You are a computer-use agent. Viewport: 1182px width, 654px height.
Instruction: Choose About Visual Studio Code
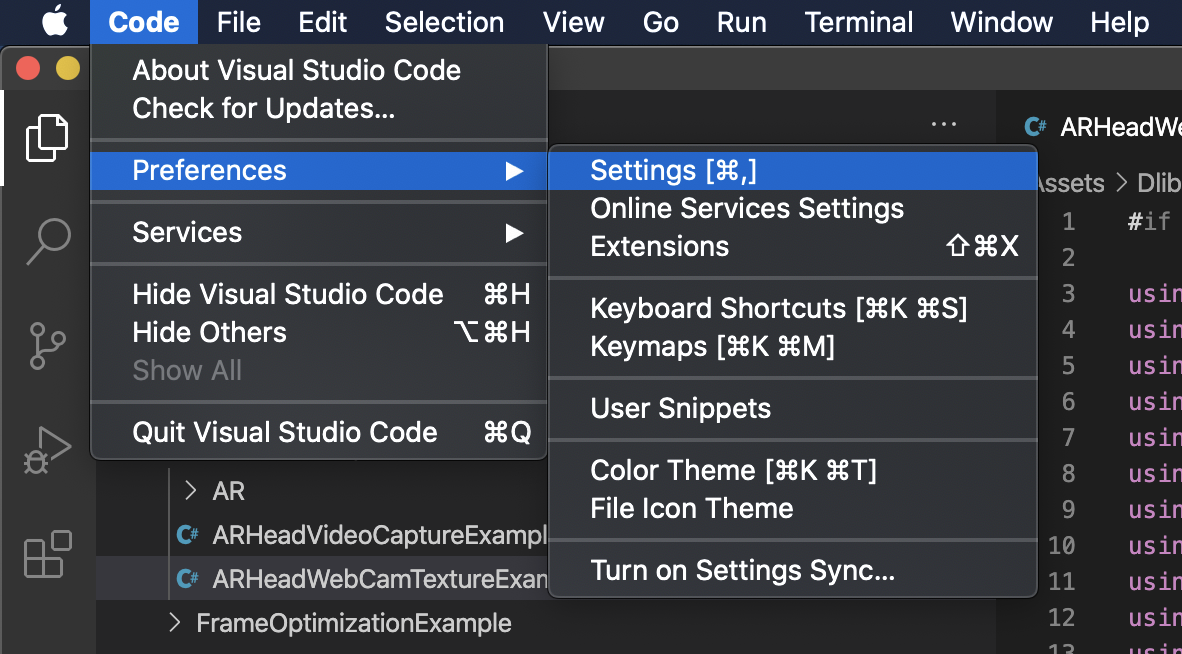(x=318, y=70)
